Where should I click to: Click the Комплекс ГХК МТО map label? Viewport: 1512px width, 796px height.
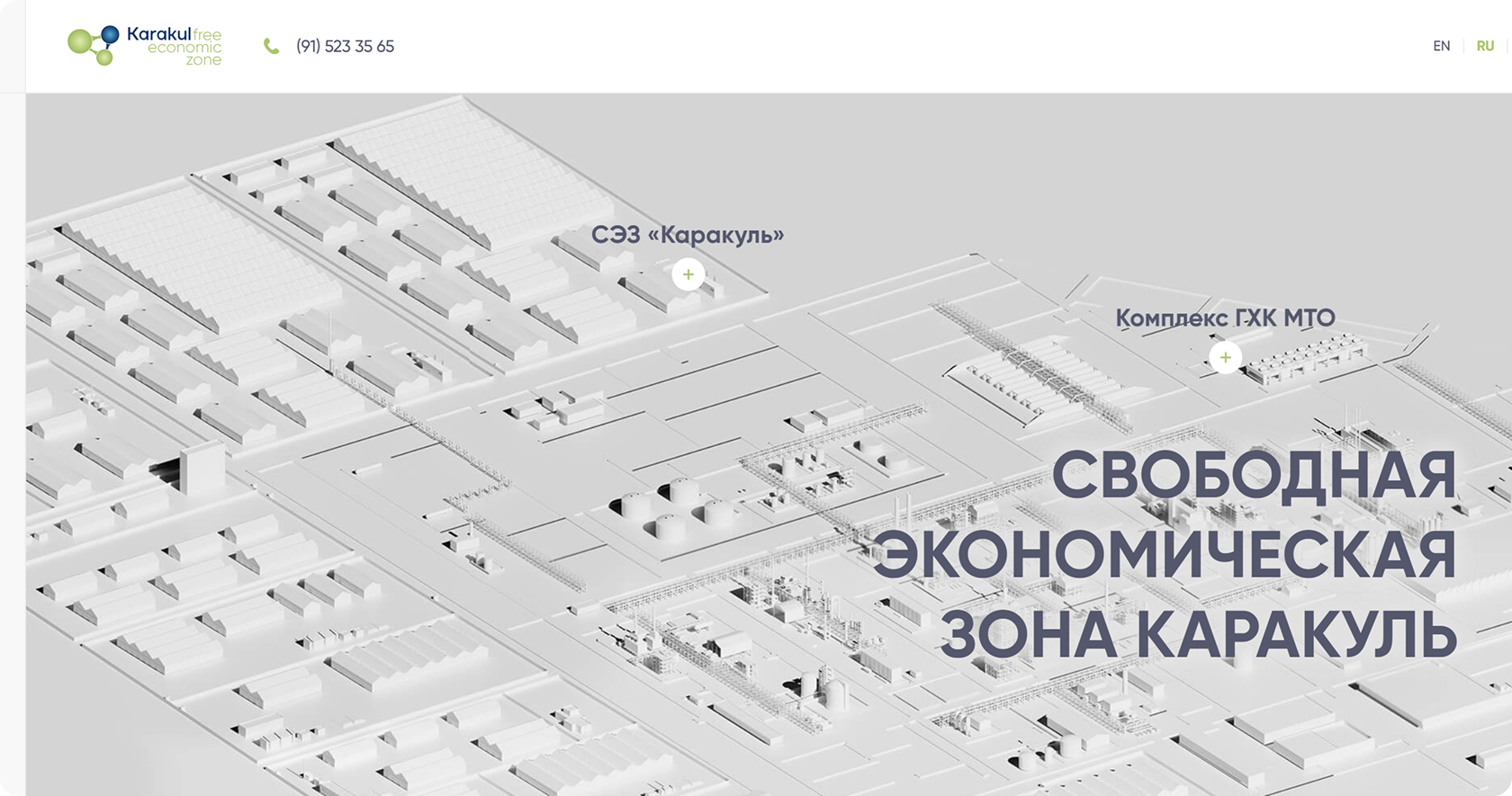click(x=1225, y=318)
